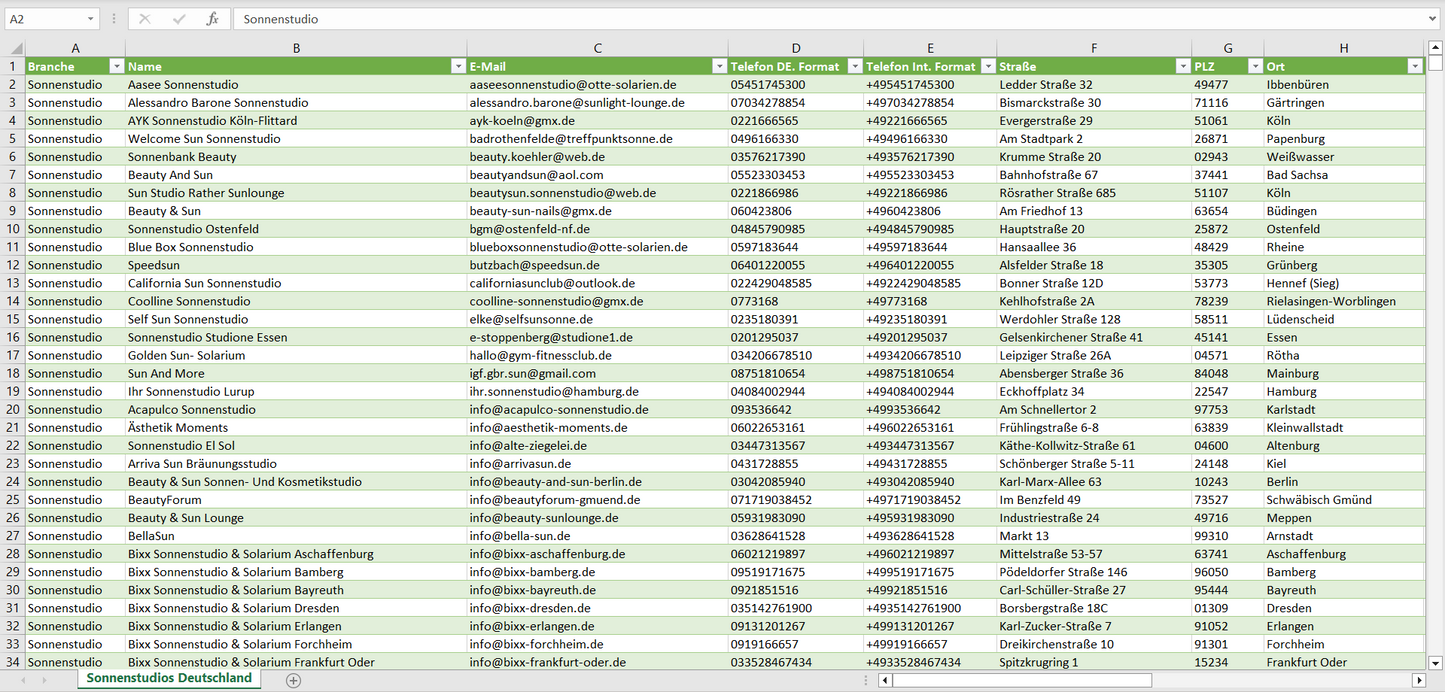The image size is (1445, 692).
Task: Click the Cancel X icon in formula bar
Action: point(145,19)
